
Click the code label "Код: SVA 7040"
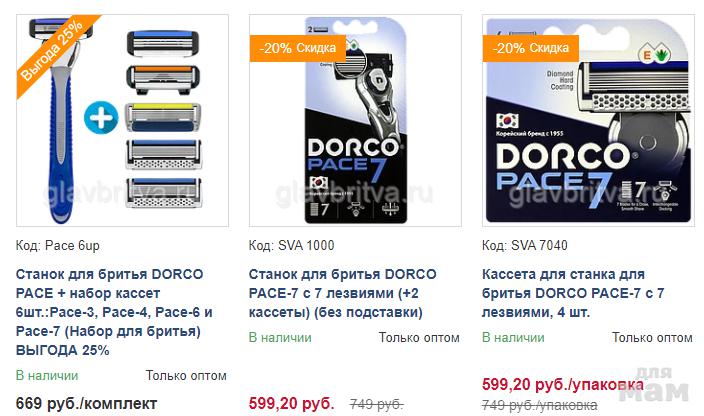click(524, 245)
